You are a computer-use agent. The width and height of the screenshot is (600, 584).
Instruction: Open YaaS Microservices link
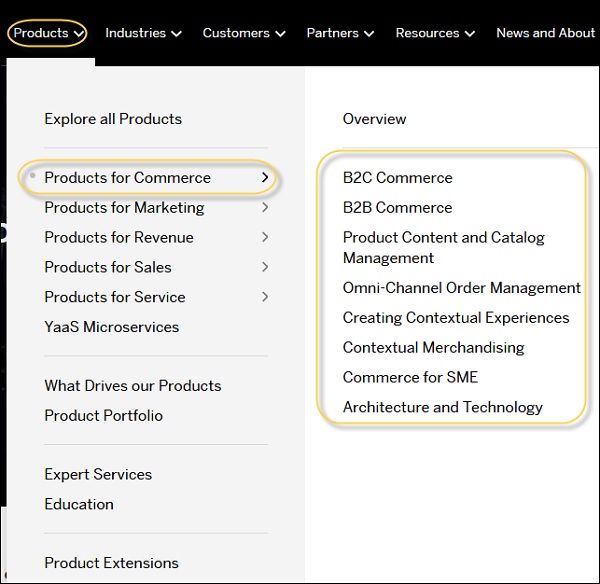point(112,327)
